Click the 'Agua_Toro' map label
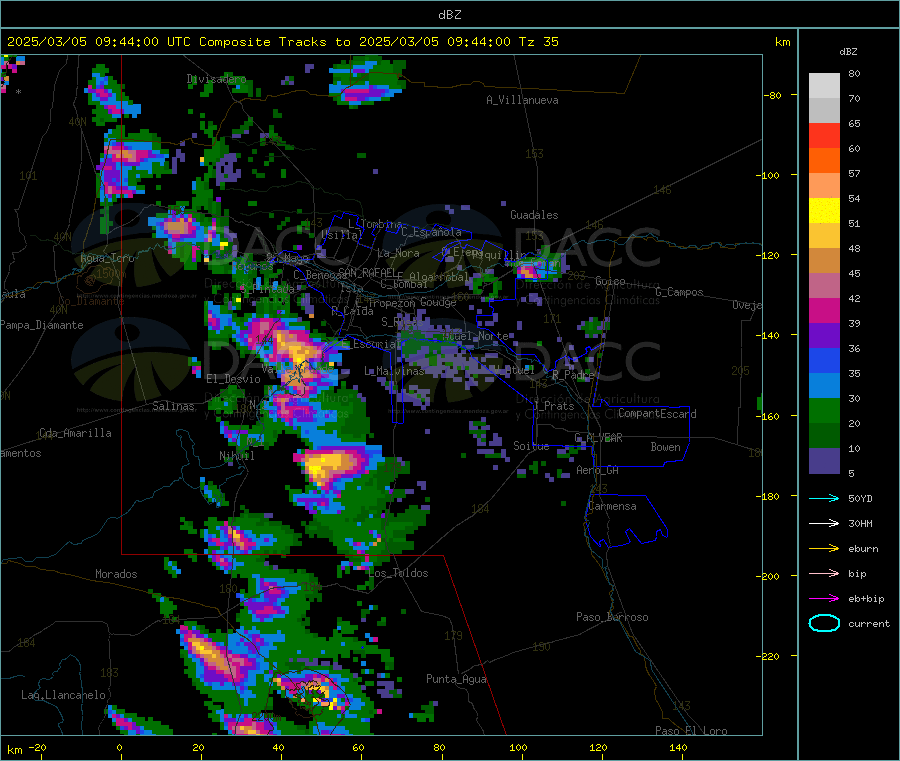This screenshot has height=761, width=900. click(107, 258)
